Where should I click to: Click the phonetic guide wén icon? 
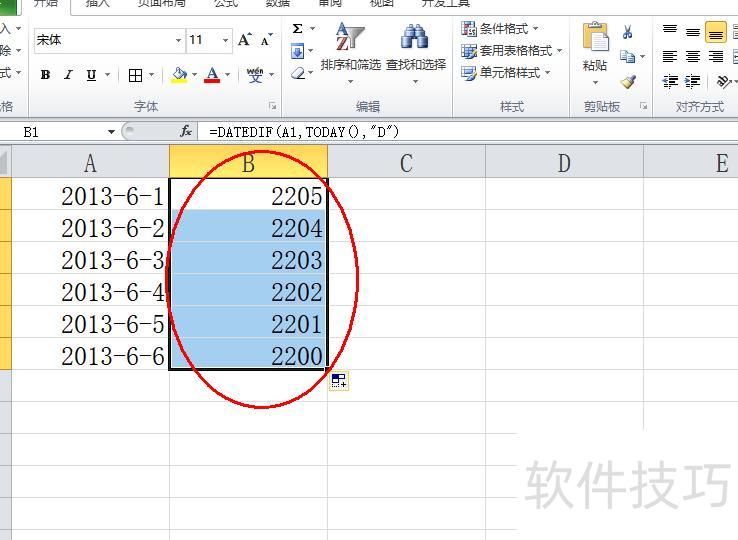tap(255, 75)
